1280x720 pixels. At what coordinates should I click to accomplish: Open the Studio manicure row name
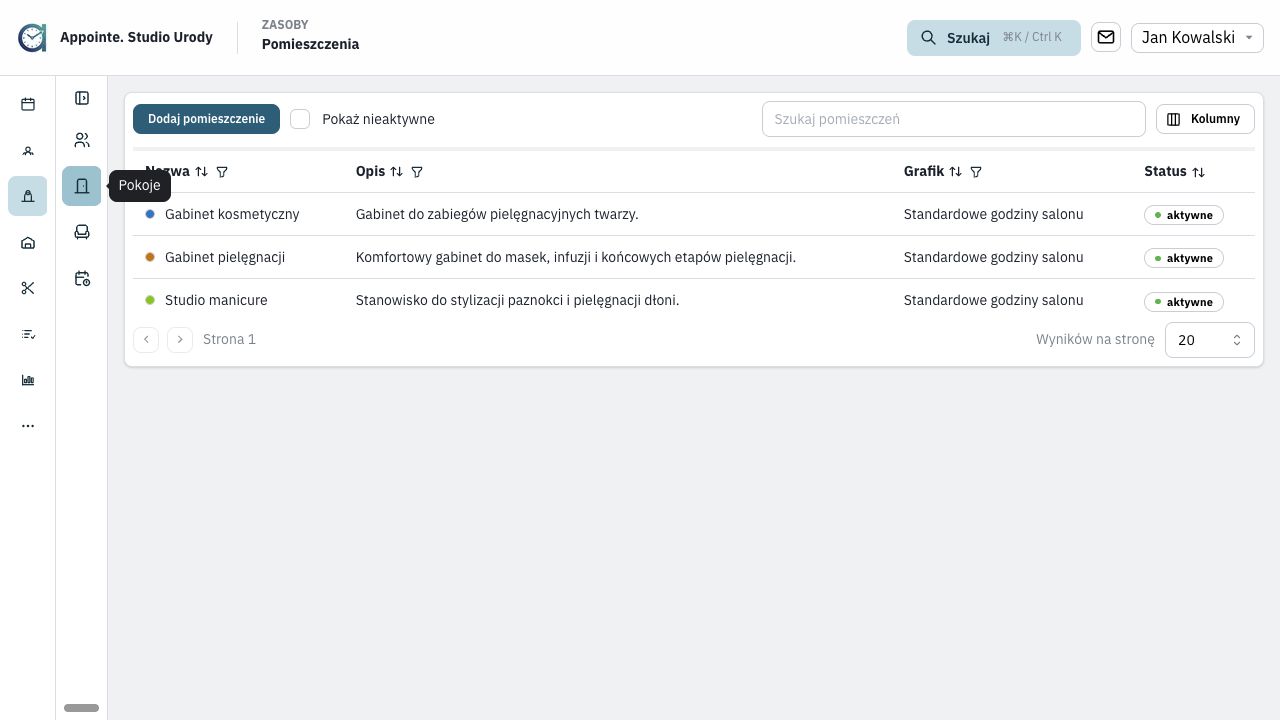[216, 300]
